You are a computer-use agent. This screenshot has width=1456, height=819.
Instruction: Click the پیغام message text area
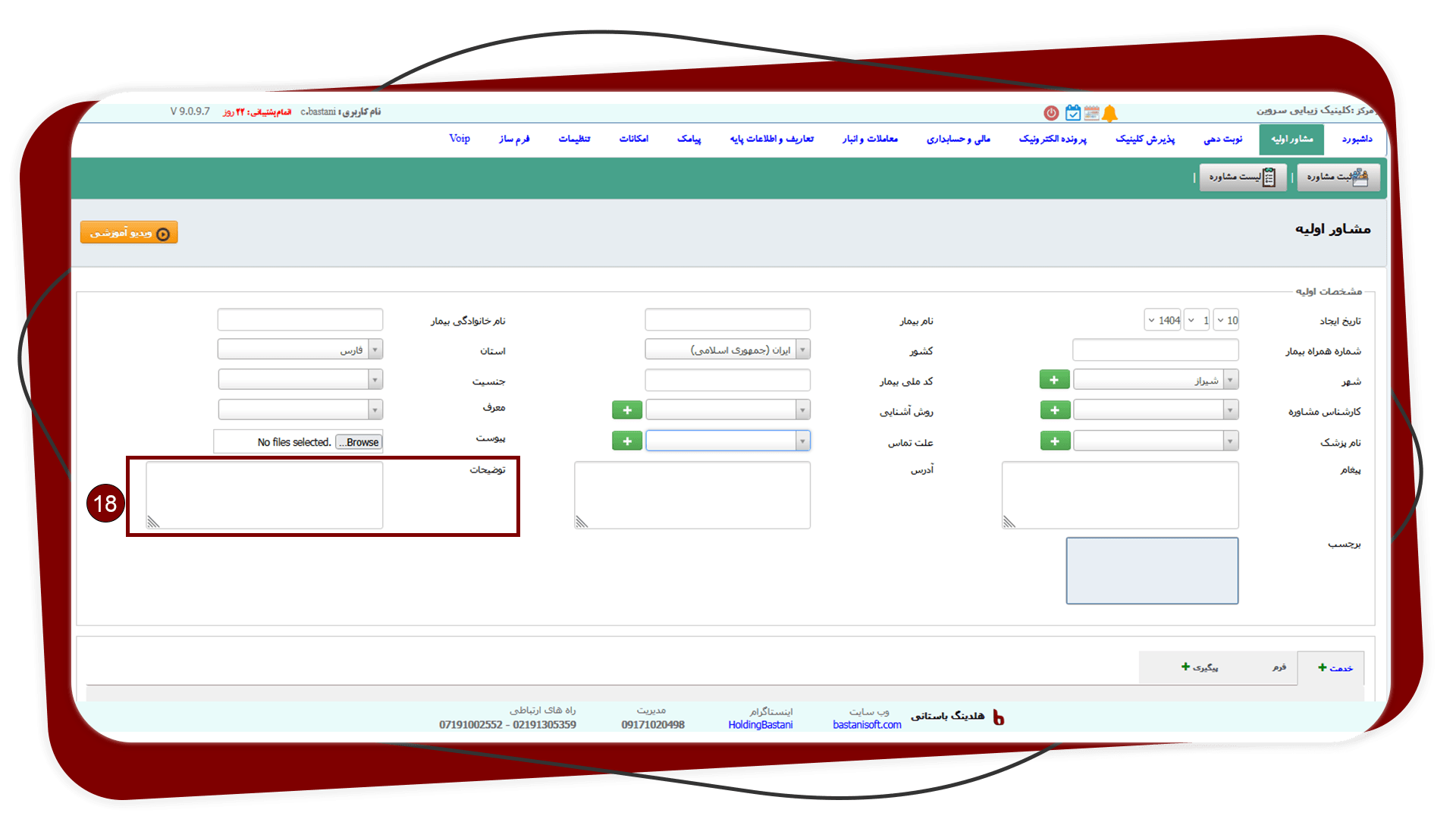pyautogui.click(x=1120, y=495)
